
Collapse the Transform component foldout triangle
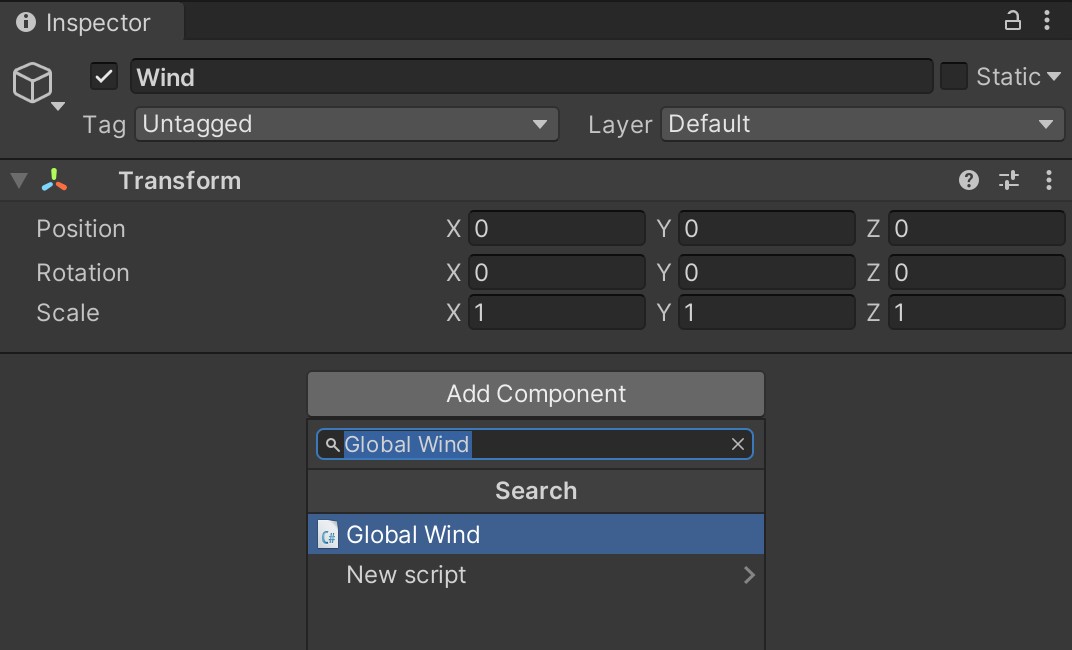pos(17,180)
